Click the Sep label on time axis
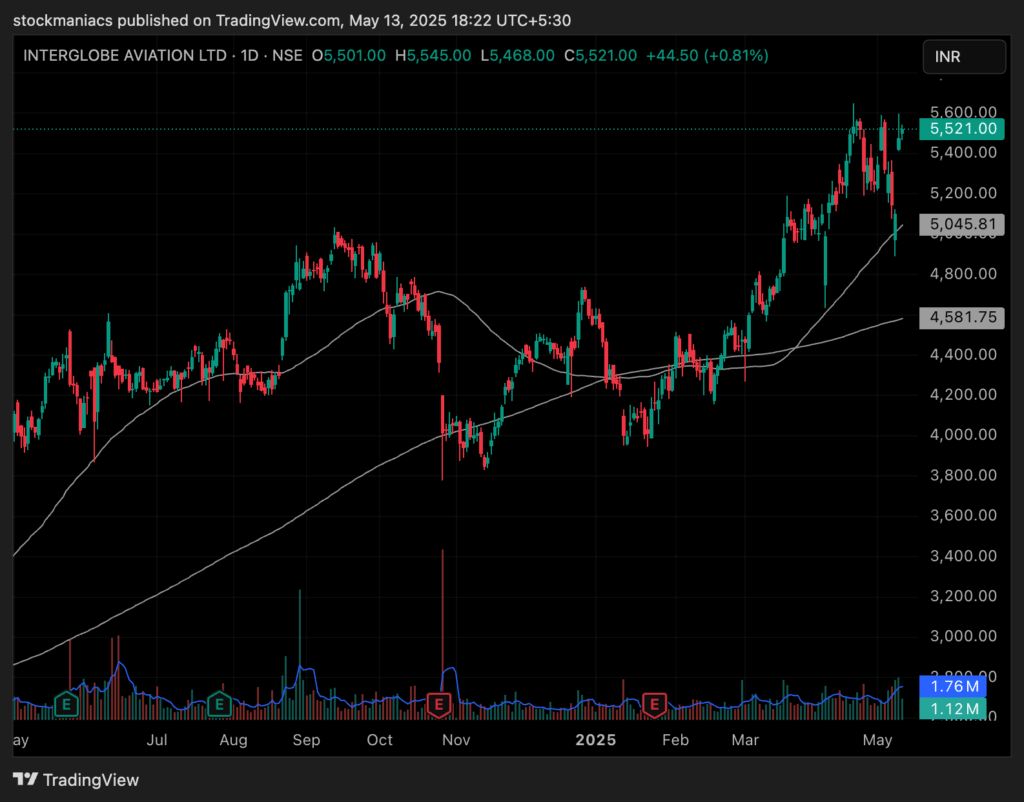The image size is (1024, 802). pyautogui.click(x=306, y=740)
